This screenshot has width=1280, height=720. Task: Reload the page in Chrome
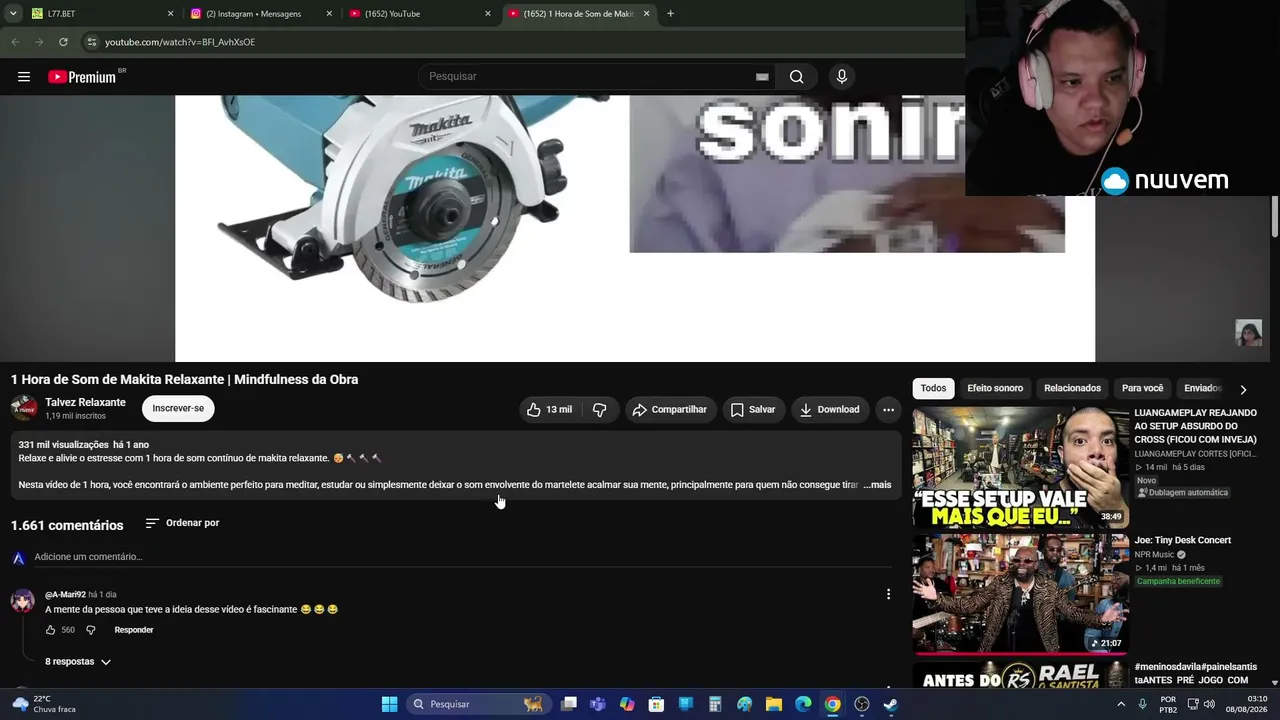(x=63, y=42)
